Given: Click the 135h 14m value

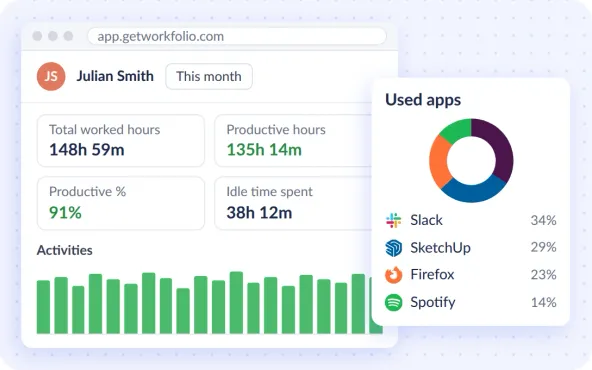Looking at the screenshot, I should 264,150.
